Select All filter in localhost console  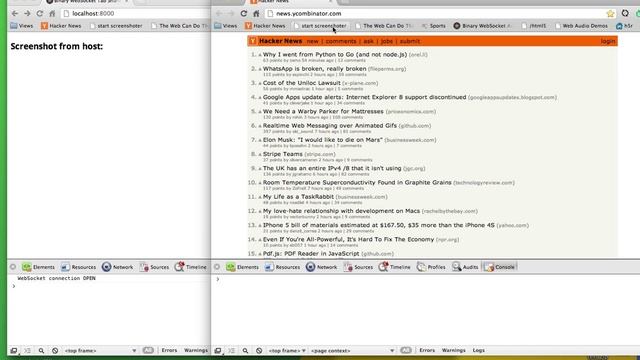pyautogui.click(x=148, y=350)
